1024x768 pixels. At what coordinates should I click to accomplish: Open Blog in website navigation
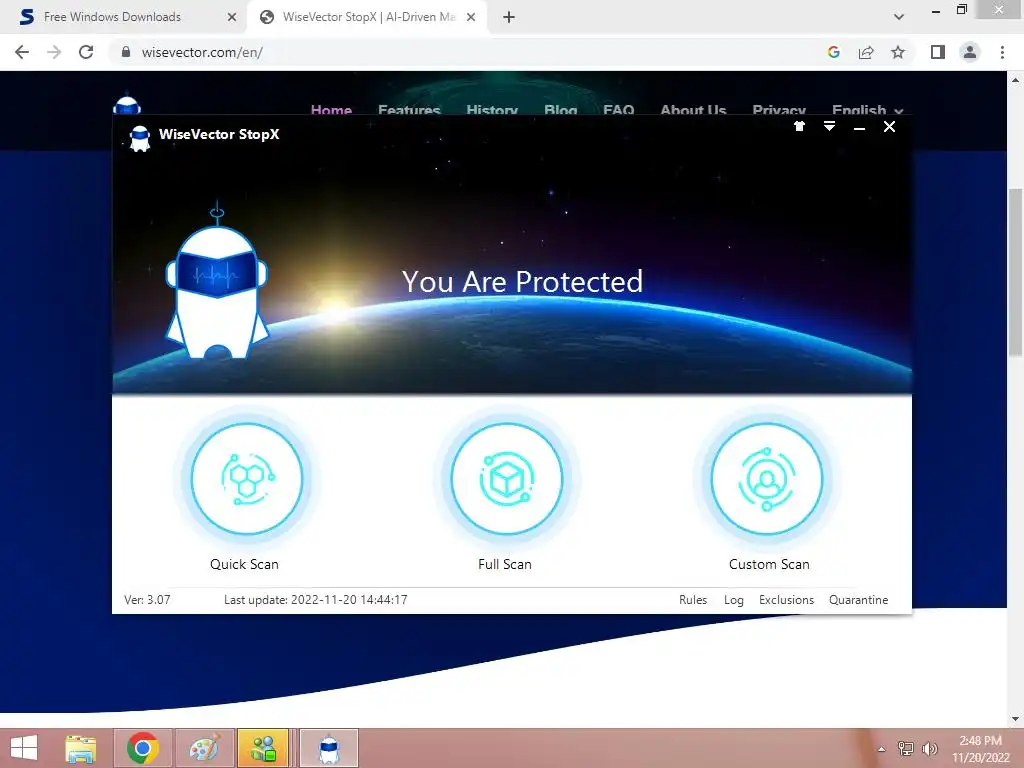click(x=561, y=110)
